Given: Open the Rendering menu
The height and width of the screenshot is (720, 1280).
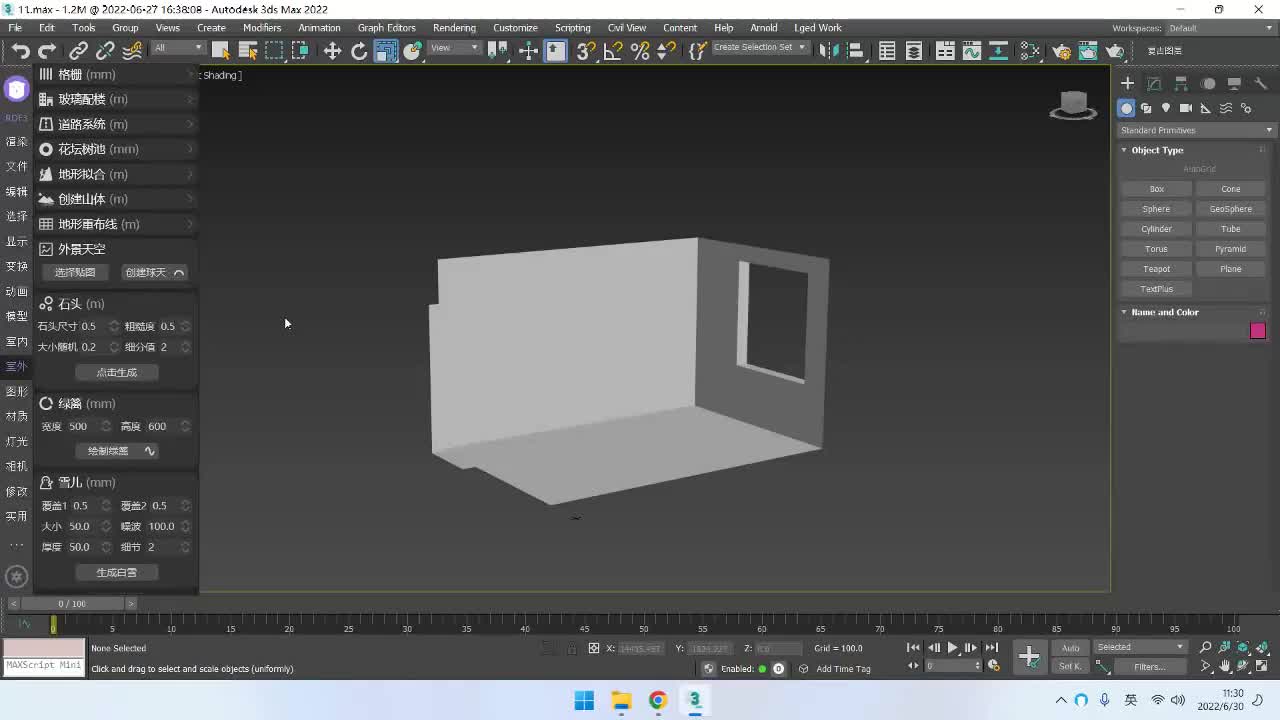Looking at the screenshot, I should 454,28.
